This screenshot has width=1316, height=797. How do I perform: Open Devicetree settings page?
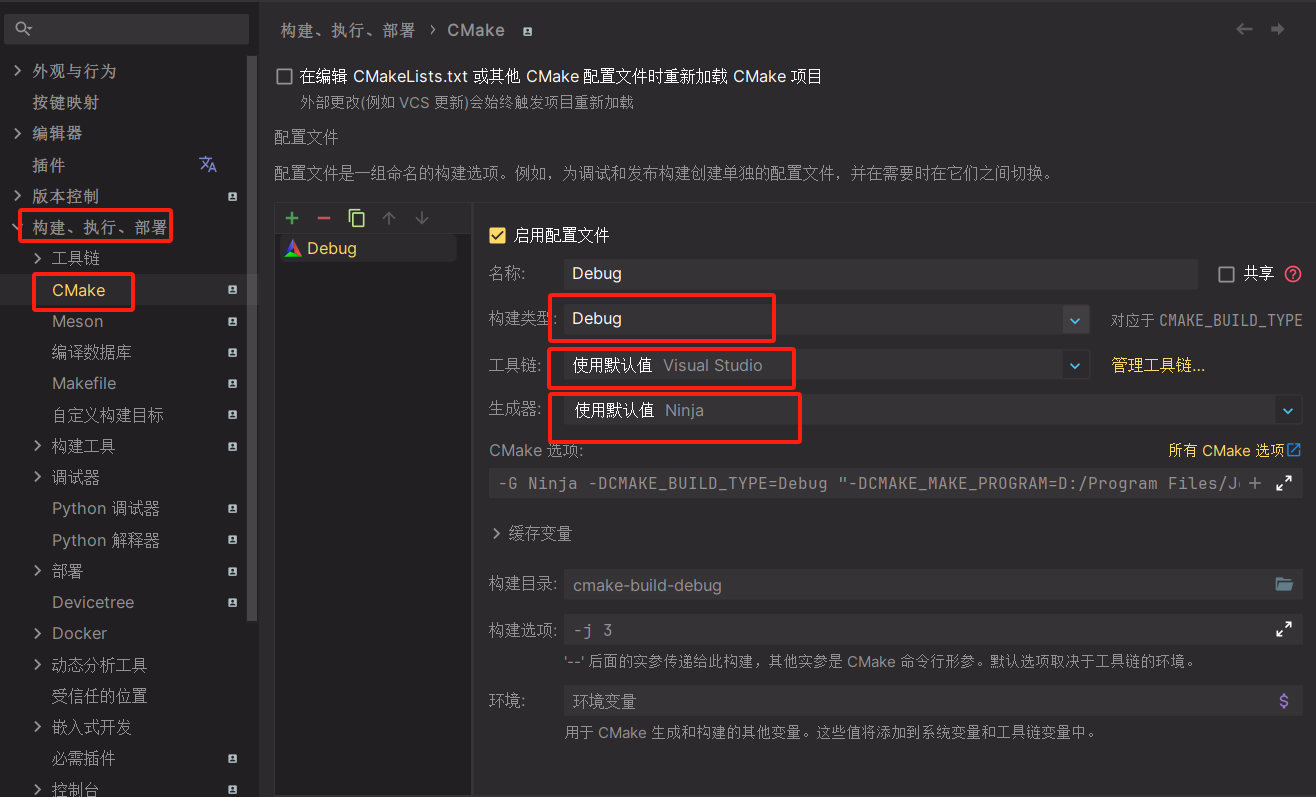pos(93,602)
